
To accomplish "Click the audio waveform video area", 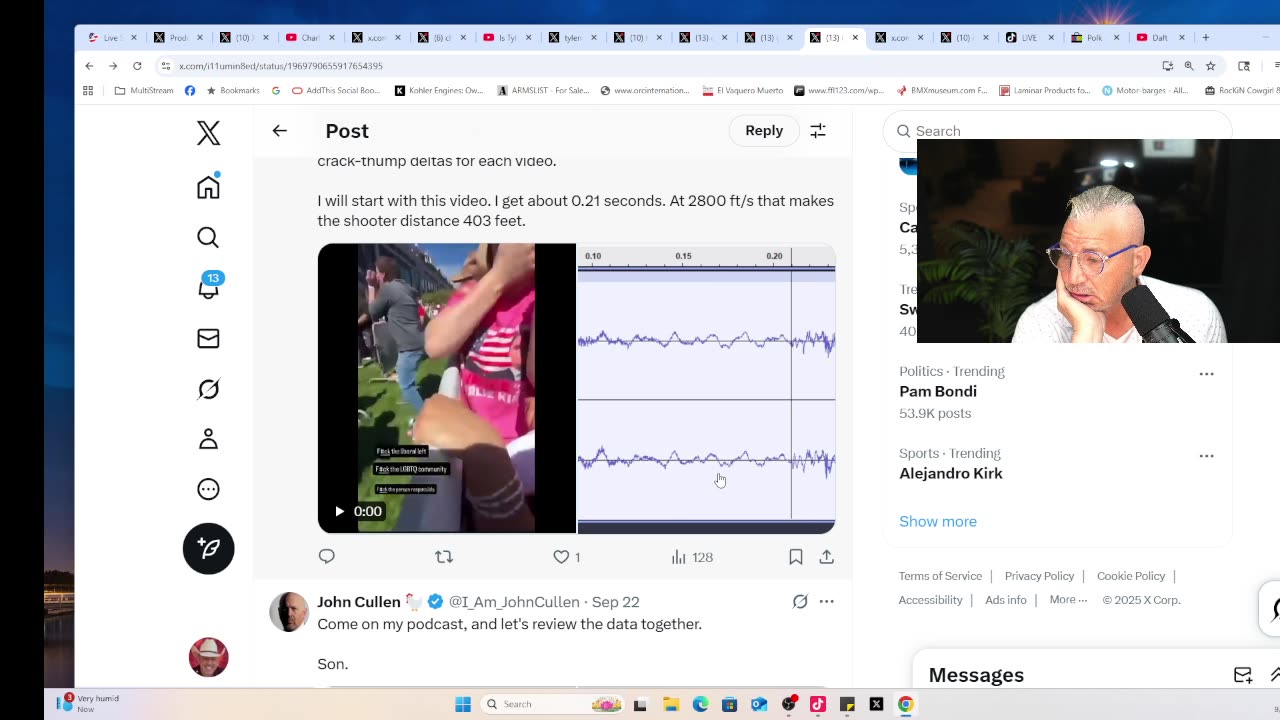I will click(x=706, y=388).
